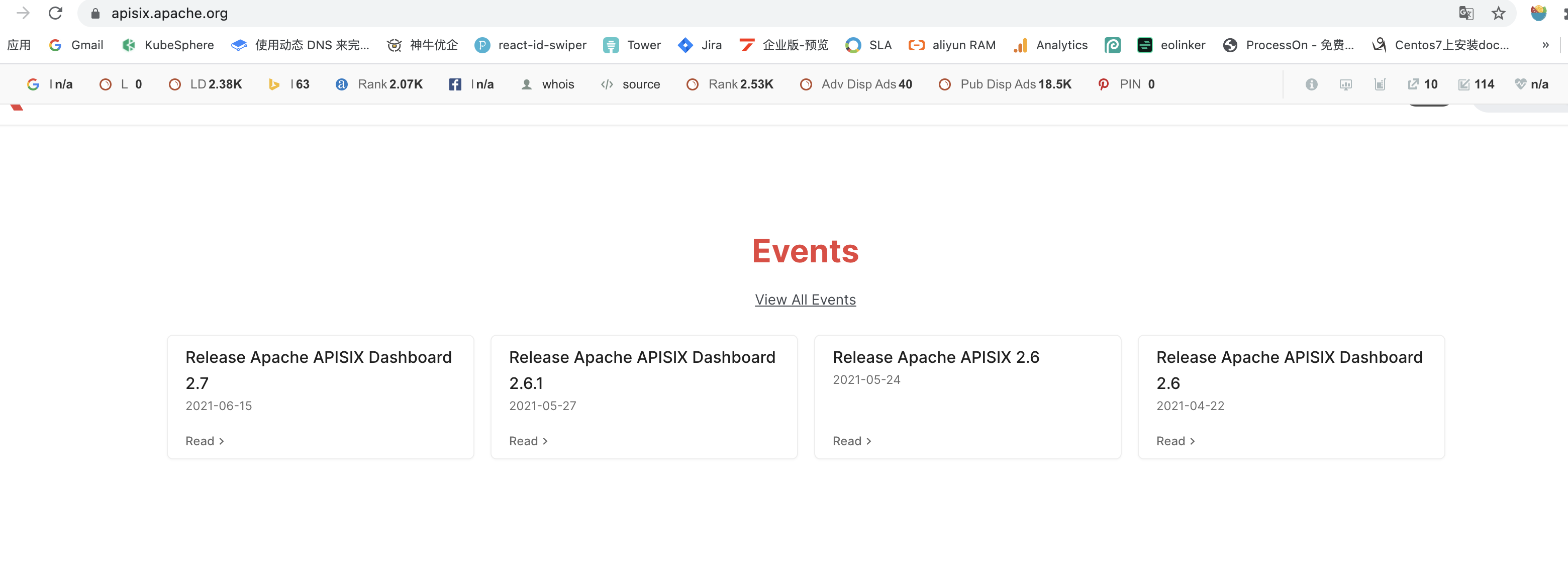Click the Google Translate page icon
This screenshot has width=1568, height=587.
coord(1466,13)
